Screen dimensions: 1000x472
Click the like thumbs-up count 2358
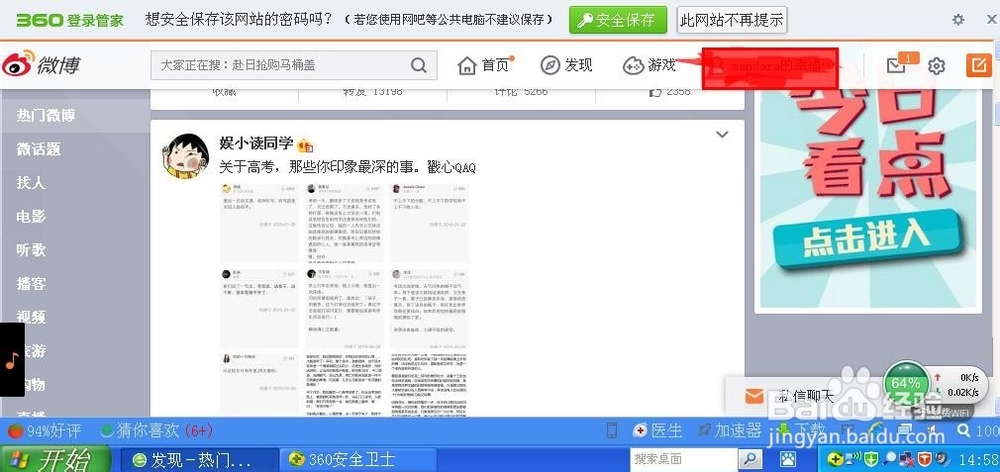point(670,92)
